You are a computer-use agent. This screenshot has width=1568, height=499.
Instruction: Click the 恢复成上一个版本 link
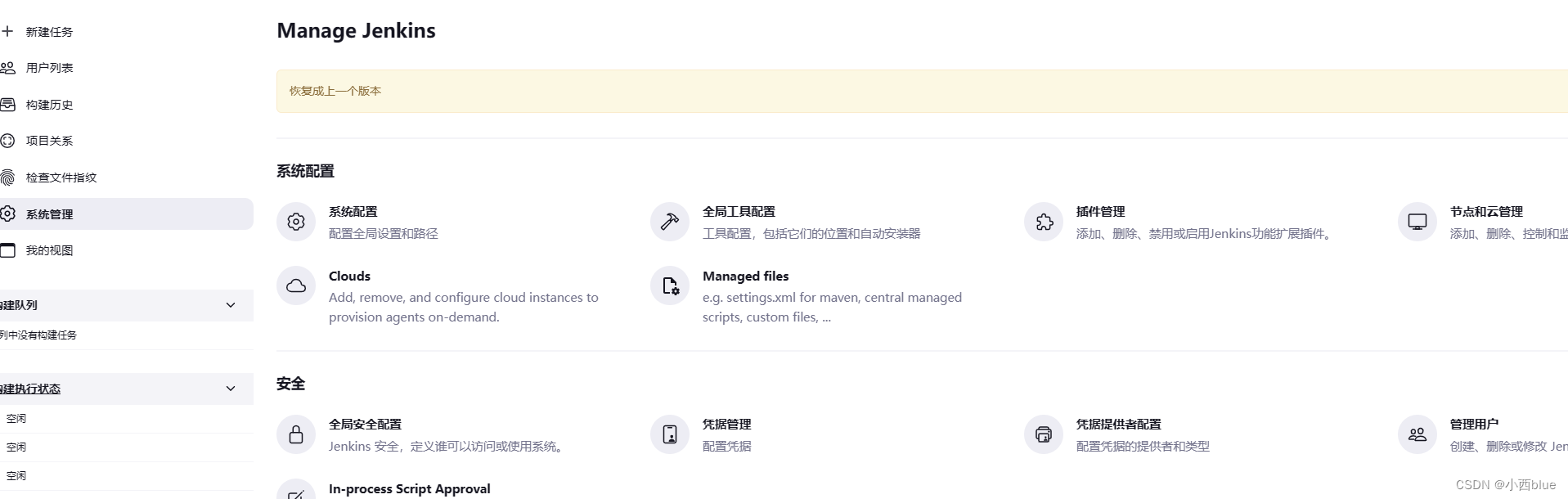[335, 91]
